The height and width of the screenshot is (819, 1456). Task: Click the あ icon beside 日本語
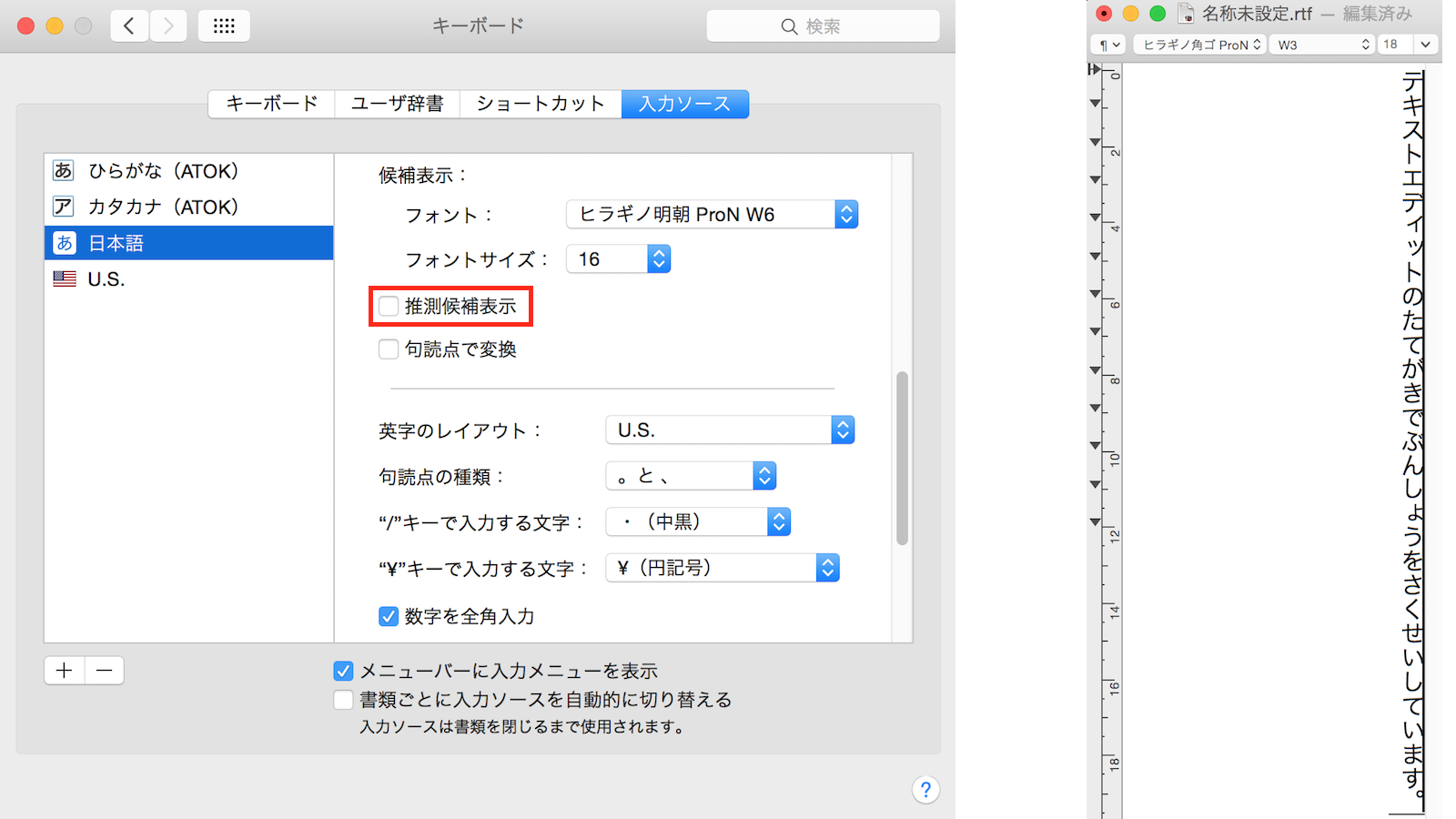(x=64, y=243)
